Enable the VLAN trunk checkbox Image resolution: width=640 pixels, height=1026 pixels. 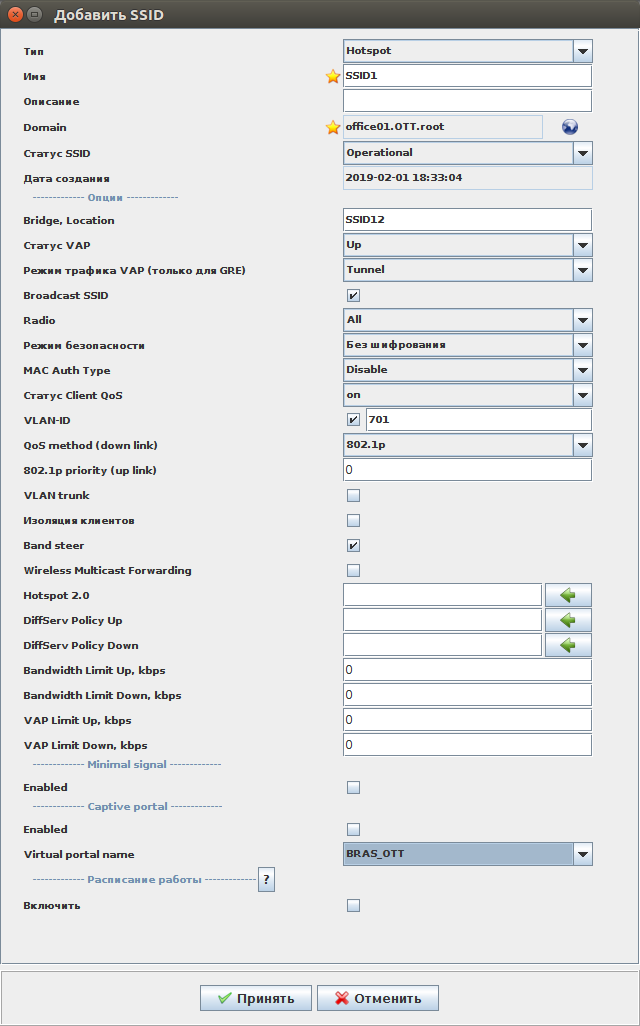[x=353, y=495]
